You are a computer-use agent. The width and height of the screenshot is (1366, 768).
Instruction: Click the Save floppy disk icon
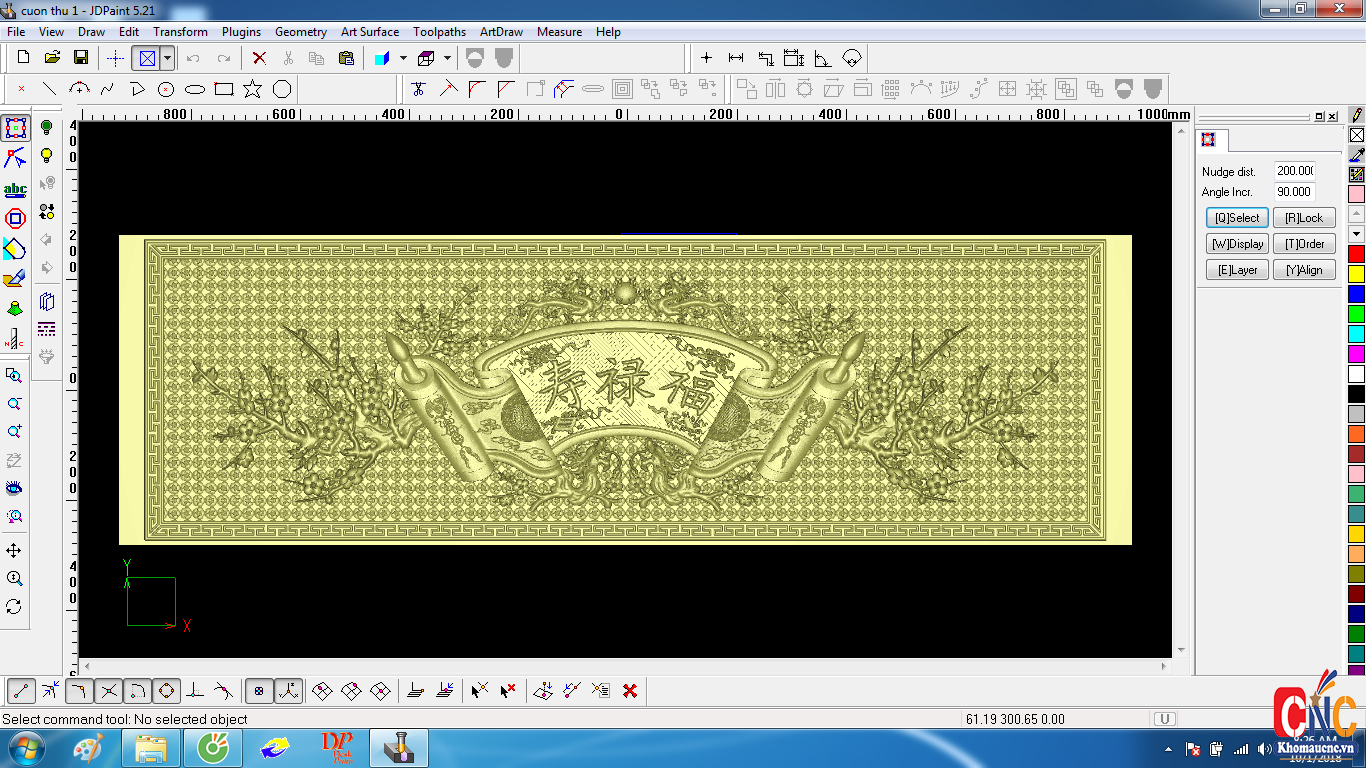pos(81,58)
